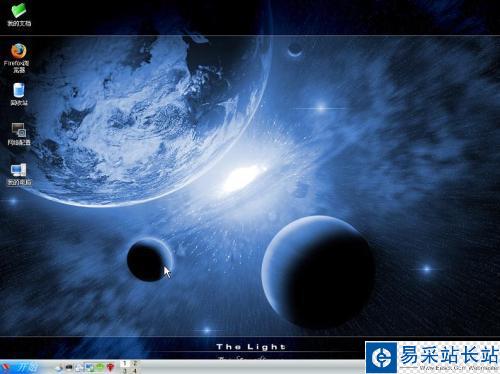This screenshot has height=374, width=500.
Task: Switch to workspace 2 in the pager
Action: [135, 364]
